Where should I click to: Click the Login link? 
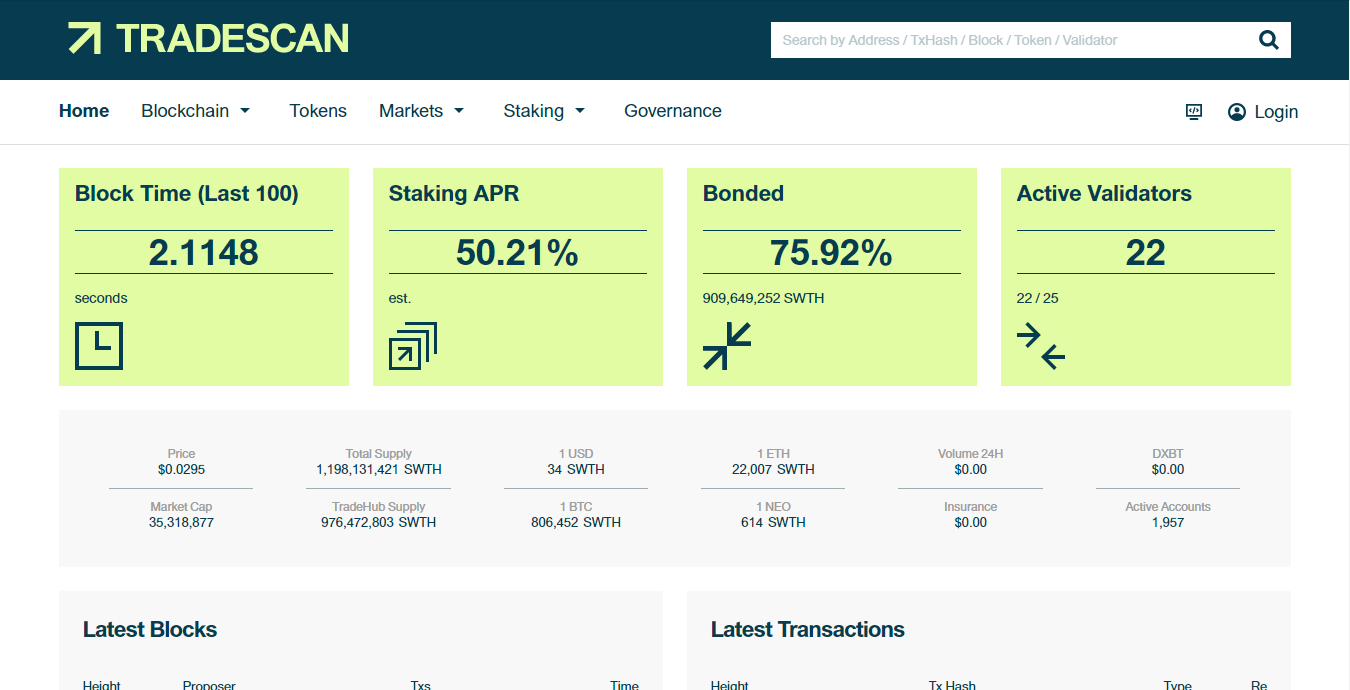point(1276,112)
